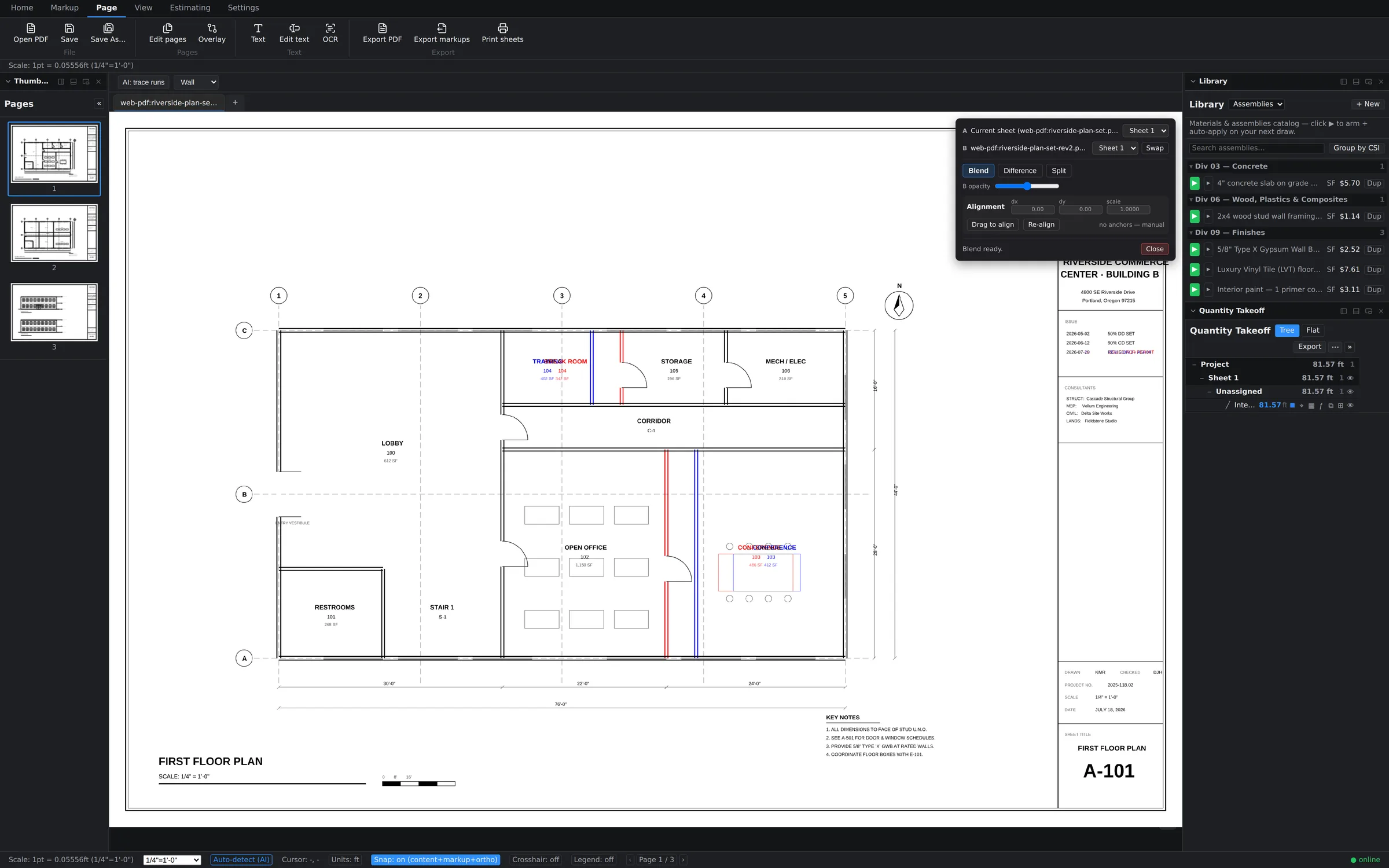Open Sheet 1 dropdown for document A
This screenshot has width=1389, height=868.
pyautogui.click(x=1145, y=131)
